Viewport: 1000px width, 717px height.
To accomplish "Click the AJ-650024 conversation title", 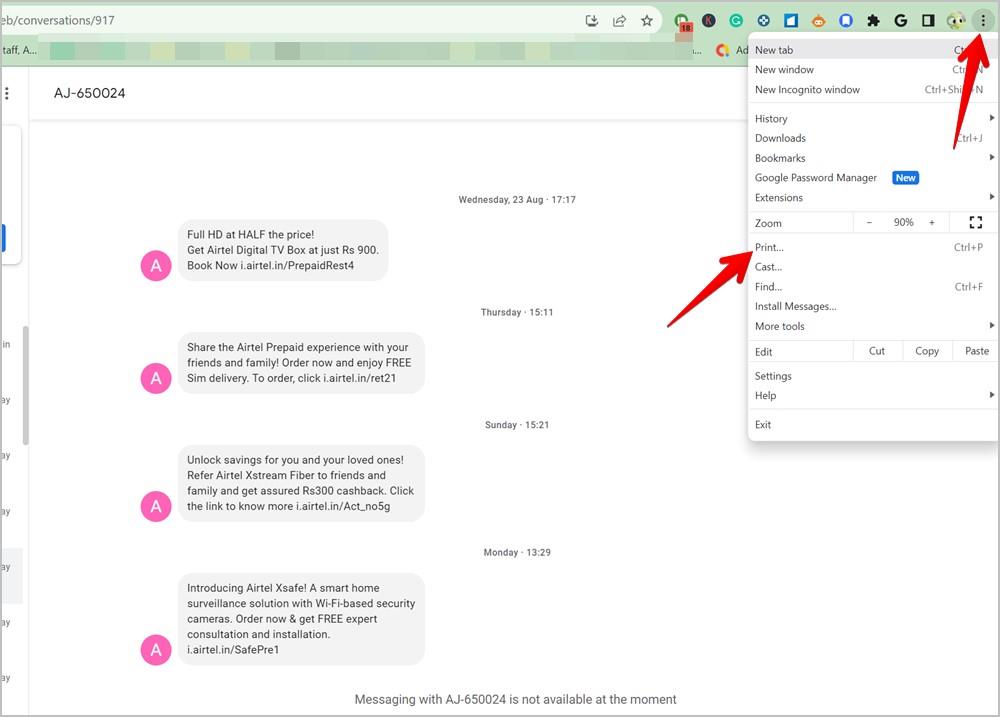I will (89, 93).
